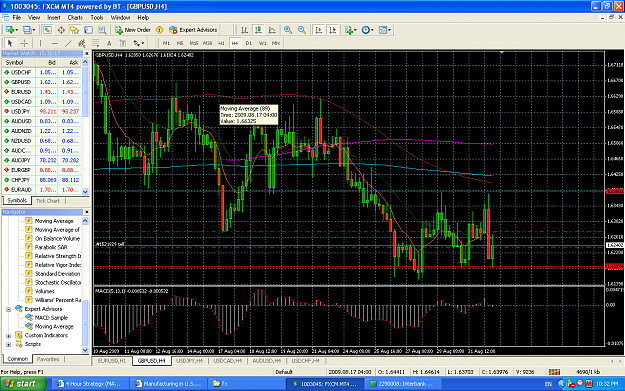
Task: Click the yellow info icon beside New Order
Action: (159, 30)
